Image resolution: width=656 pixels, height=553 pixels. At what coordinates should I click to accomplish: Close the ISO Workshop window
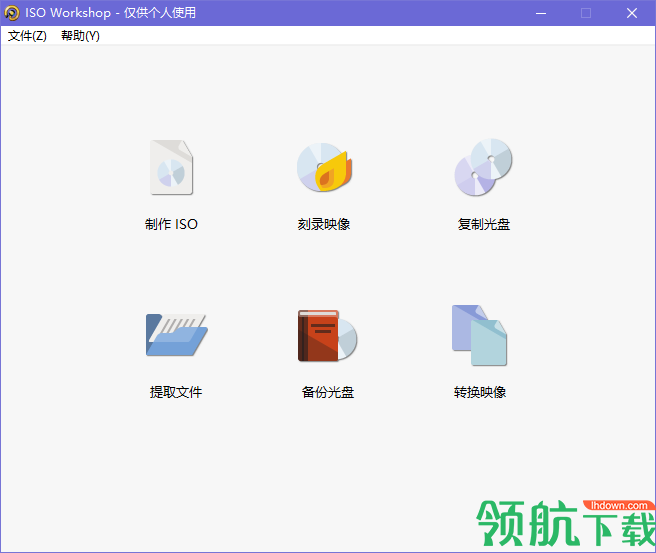632,13
